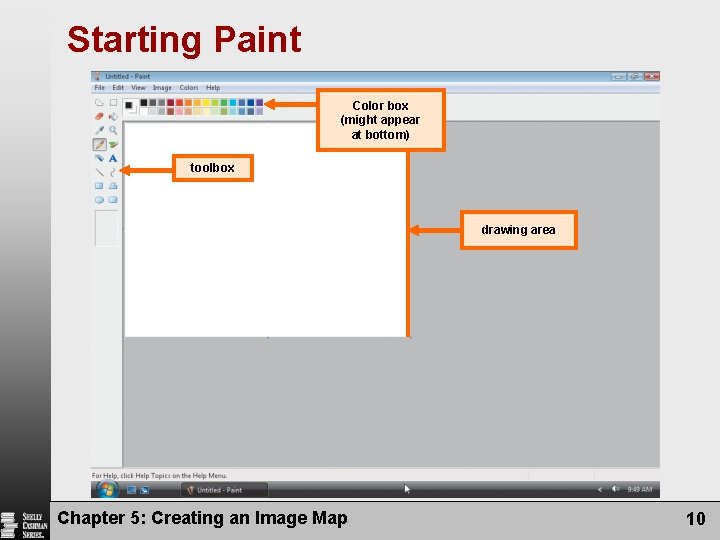The image size is (720, 540).
Task: Activate the Pick Color eyedropper tool
Action: click(99, 130)
